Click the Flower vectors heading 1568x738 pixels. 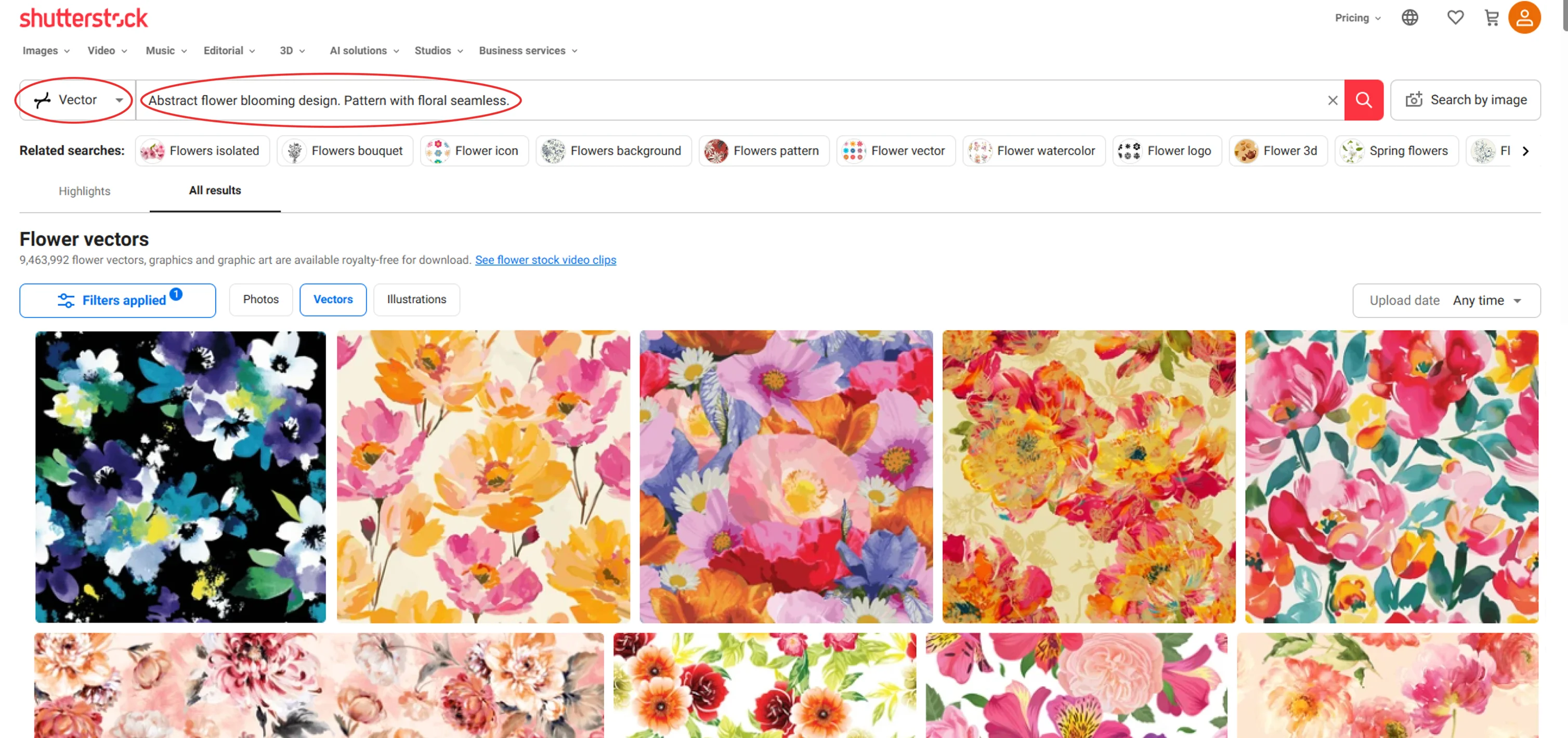[84, 239]
